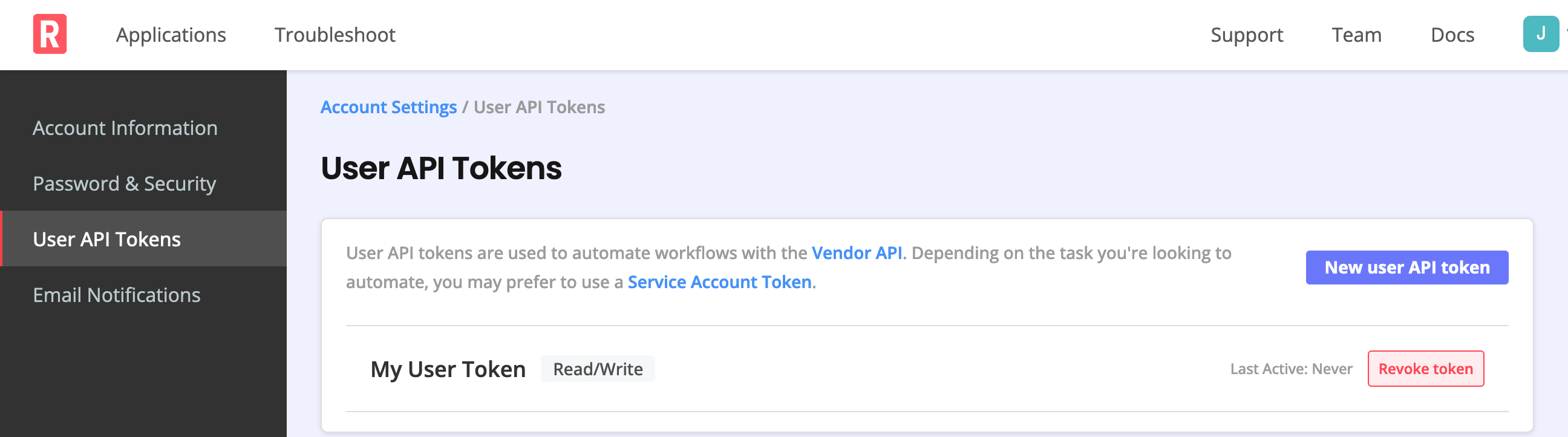Click the red R logo icon
This screenshot has width=1568, height=437.
50,34
